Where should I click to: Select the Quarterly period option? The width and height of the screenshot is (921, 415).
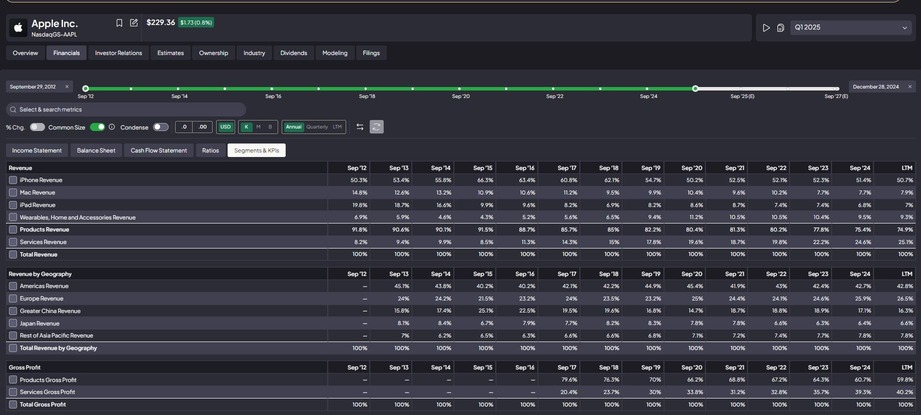(316, 127)
